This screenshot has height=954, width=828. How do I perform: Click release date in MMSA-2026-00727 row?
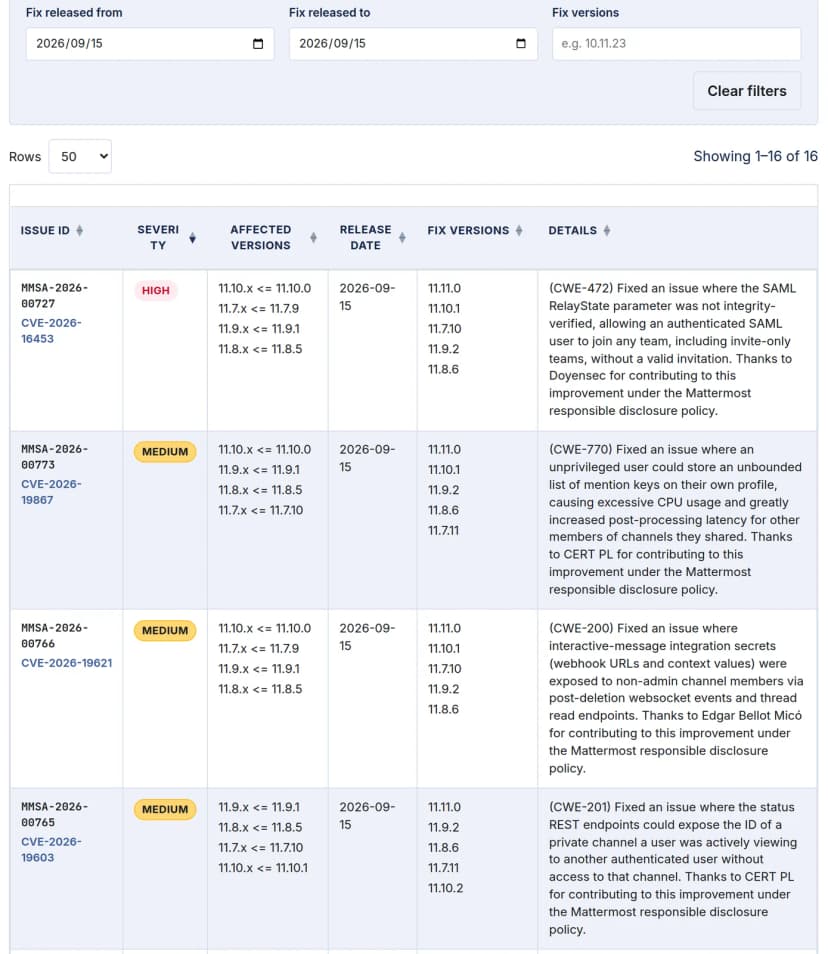point(367,297)
